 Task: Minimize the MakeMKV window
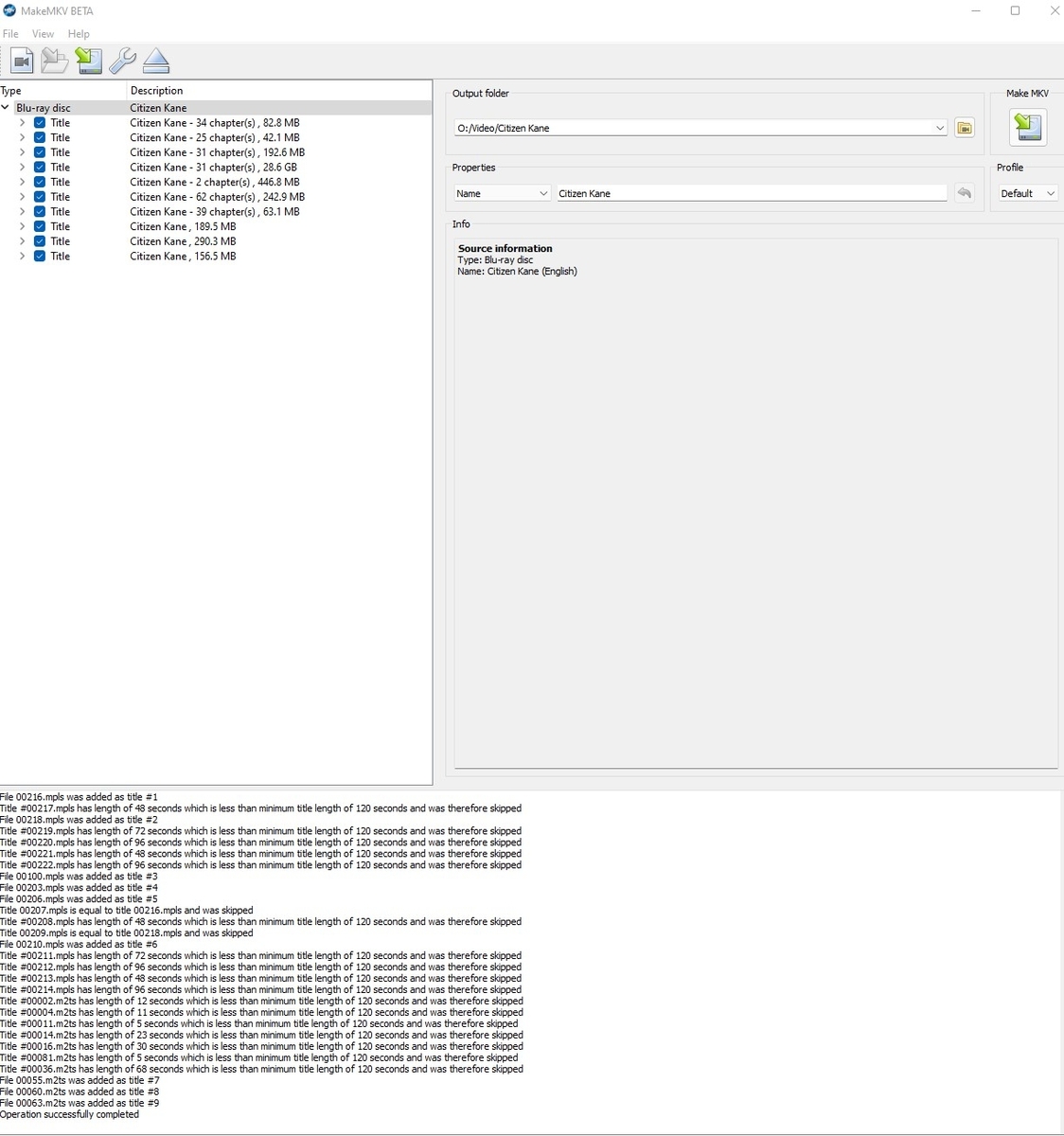tap(976, 10)
